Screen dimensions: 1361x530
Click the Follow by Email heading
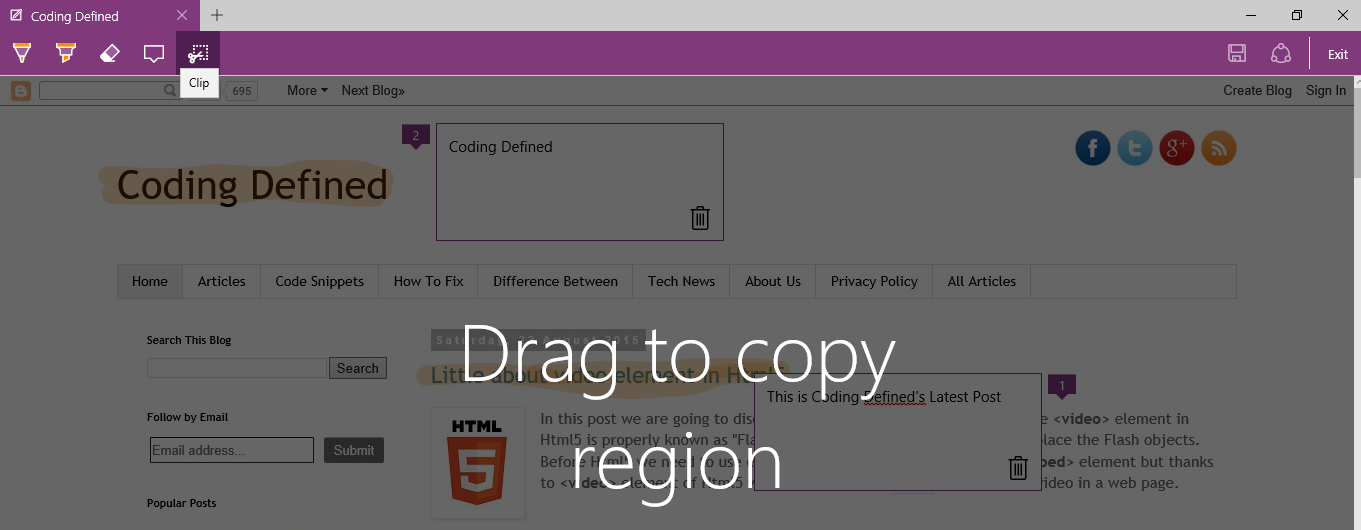[x=188, y=417]
